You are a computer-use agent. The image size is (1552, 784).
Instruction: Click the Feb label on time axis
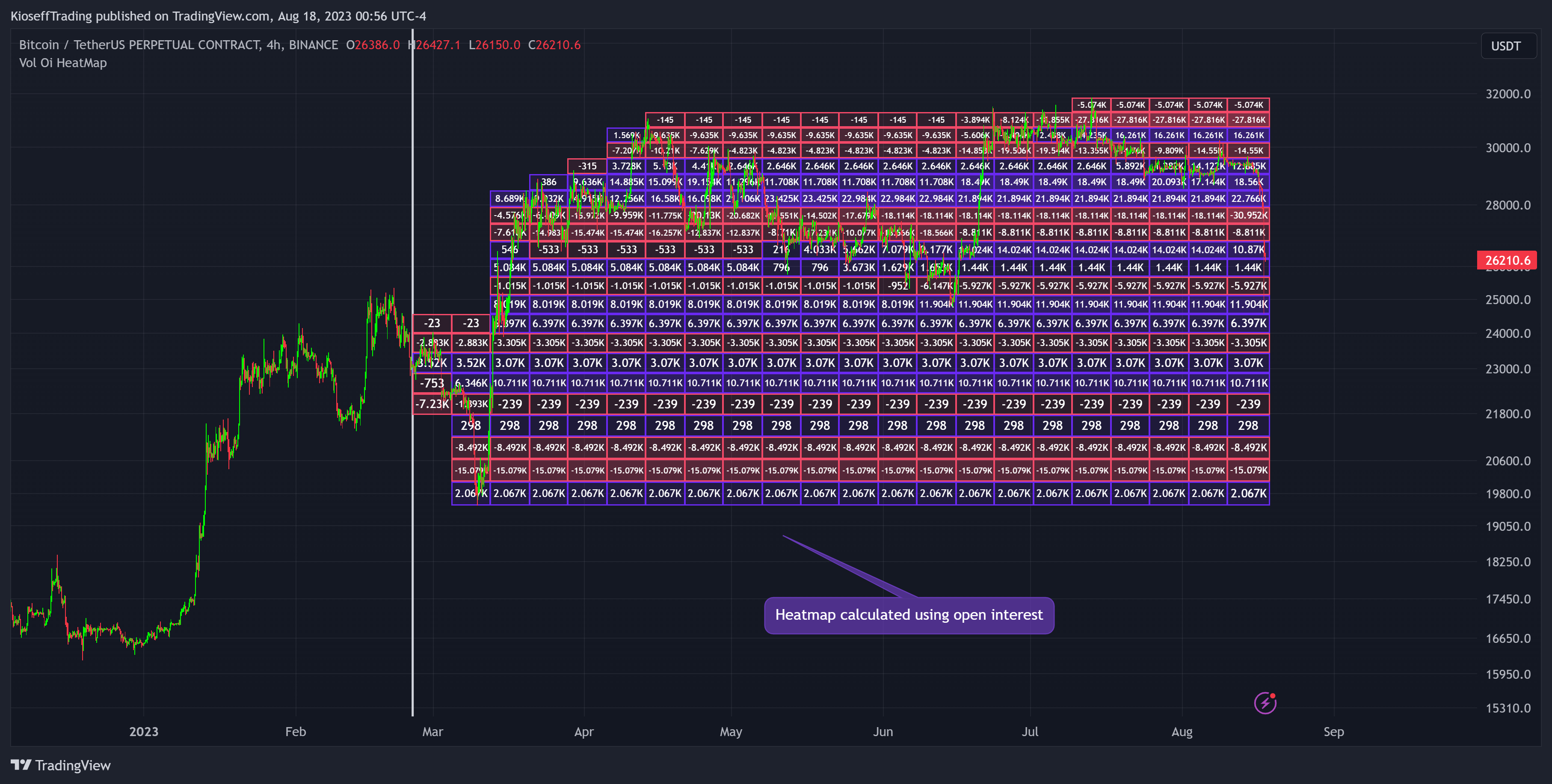click(x=295, y=731)
